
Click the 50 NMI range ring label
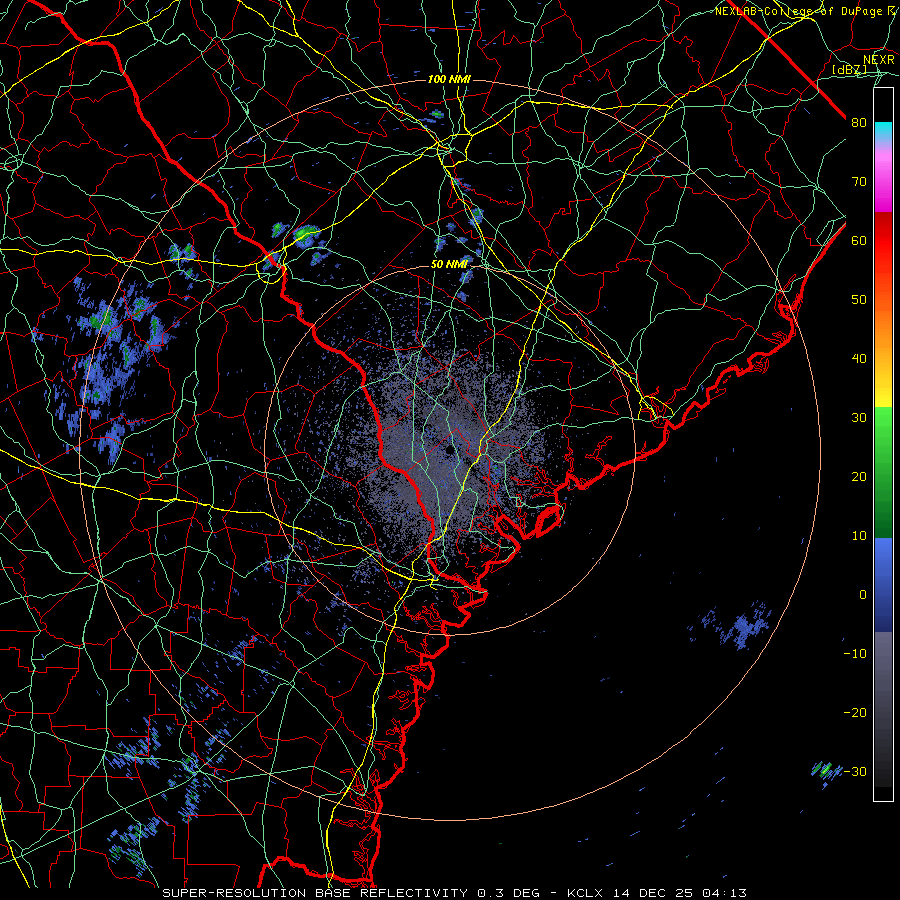[x=449, y=264]
